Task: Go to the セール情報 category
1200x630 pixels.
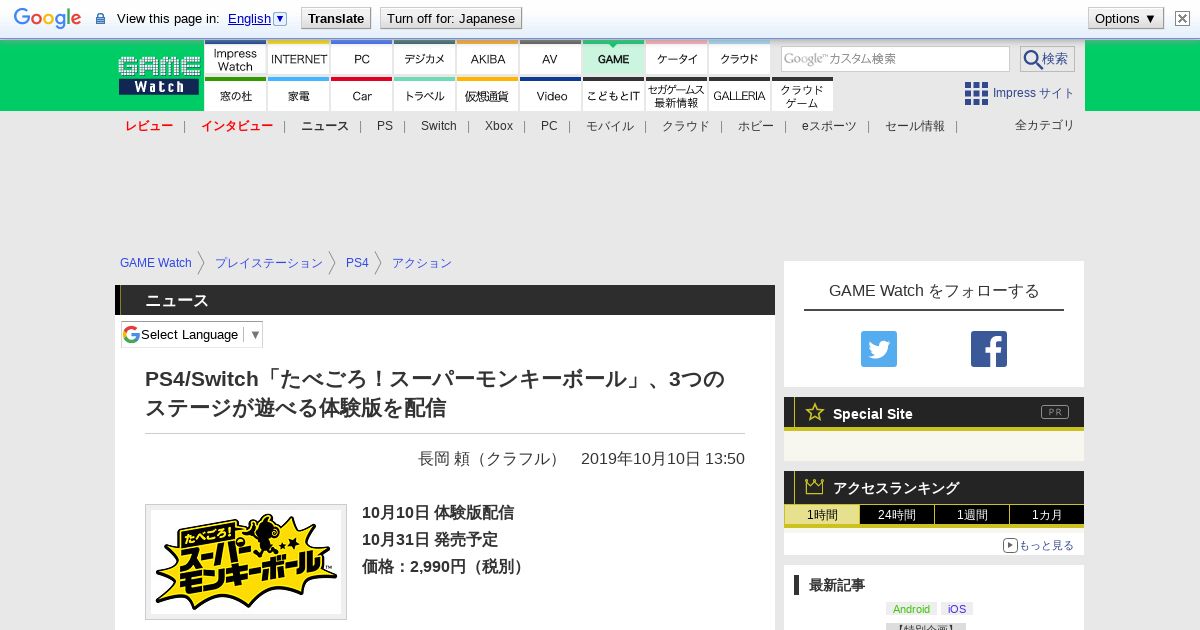Action: coord(915,126)
